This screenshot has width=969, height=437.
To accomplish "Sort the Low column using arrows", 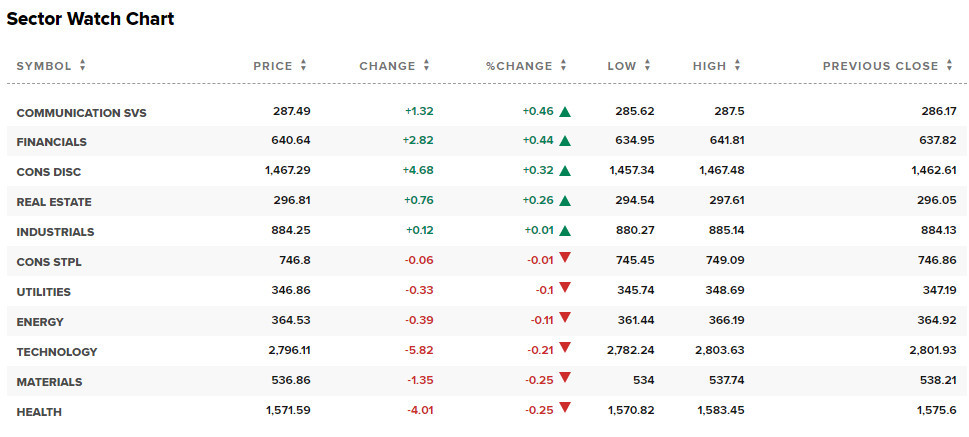I will click(x=648, y=66).
